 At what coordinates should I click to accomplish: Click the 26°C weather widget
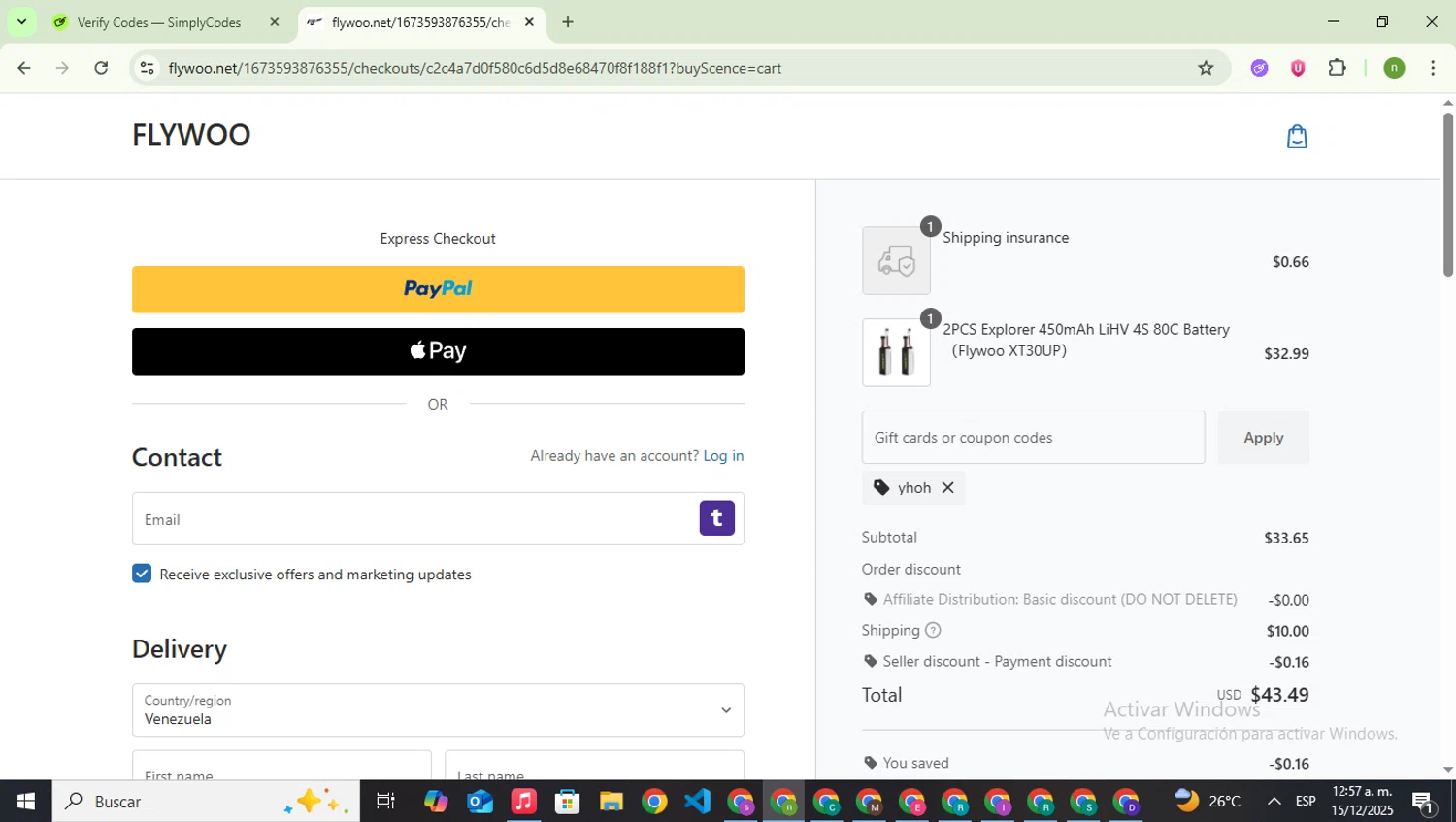click(1208, 802)
